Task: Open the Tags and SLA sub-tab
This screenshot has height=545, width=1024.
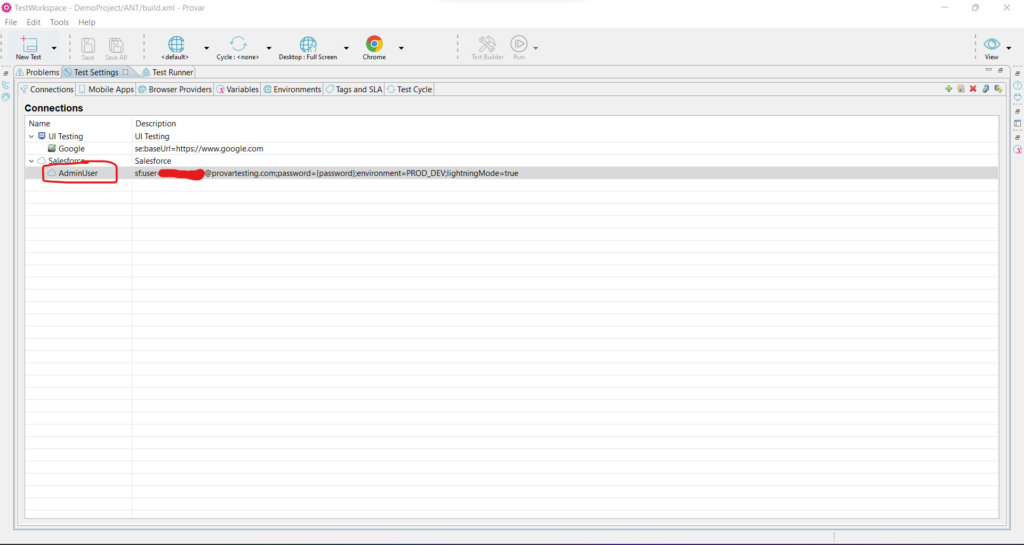Action: 354,89
